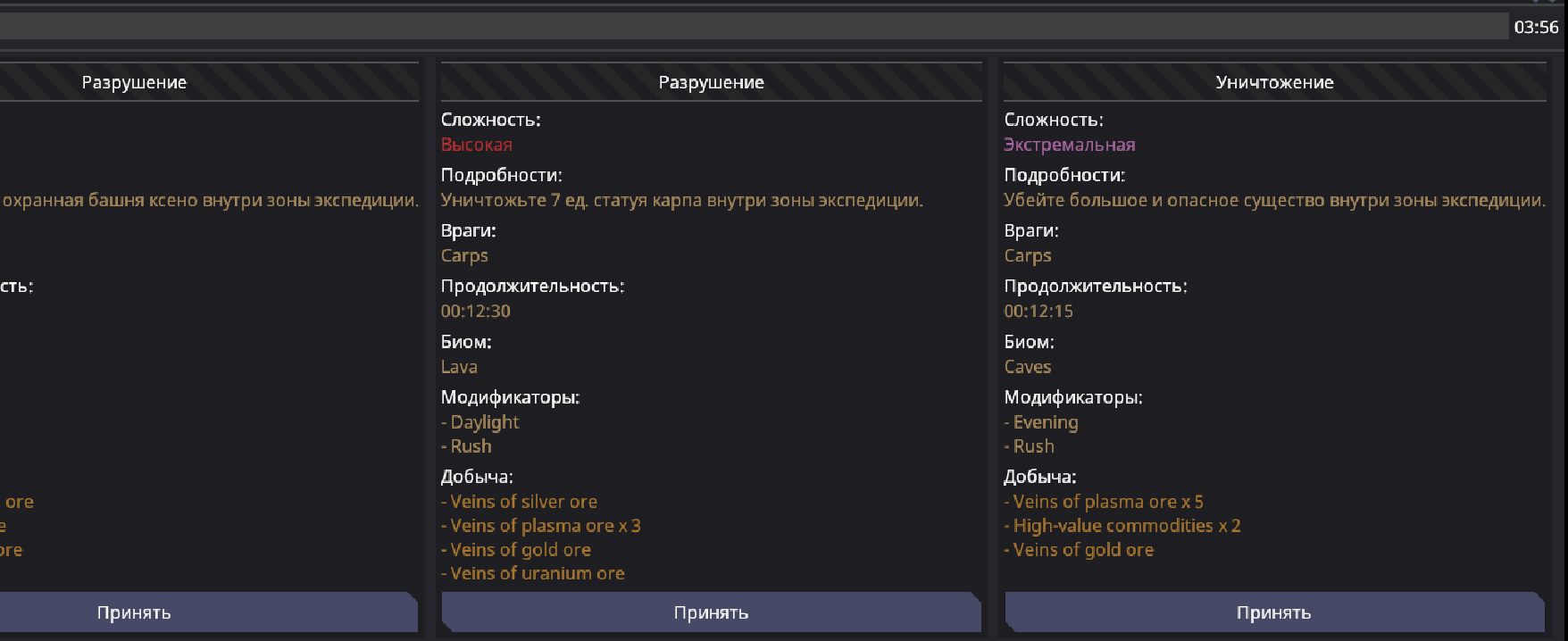The image size is (1568, 641).
Task: Click the red Высокая difficulty label
Action: pyautogui.click(x=476, y=145)
